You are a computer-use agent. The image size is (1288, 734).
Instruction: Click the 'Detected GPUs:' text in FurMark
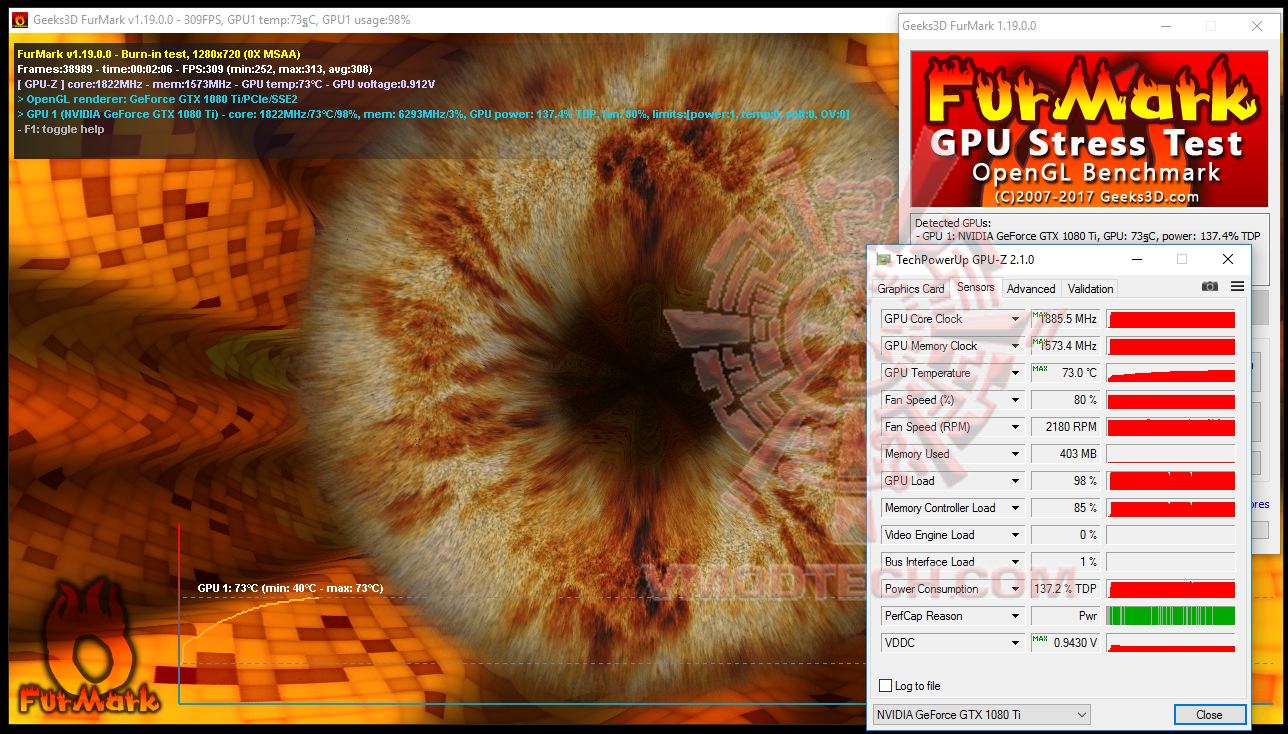coord(953,223)
